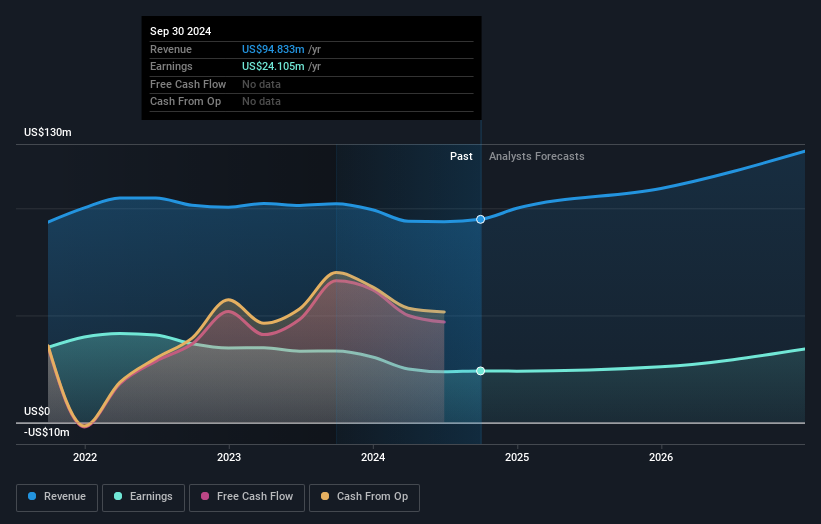The height and width of the screenshot is (524, 821).
Task: Click the Revenue tooltip row label
Action: [171, 49]
